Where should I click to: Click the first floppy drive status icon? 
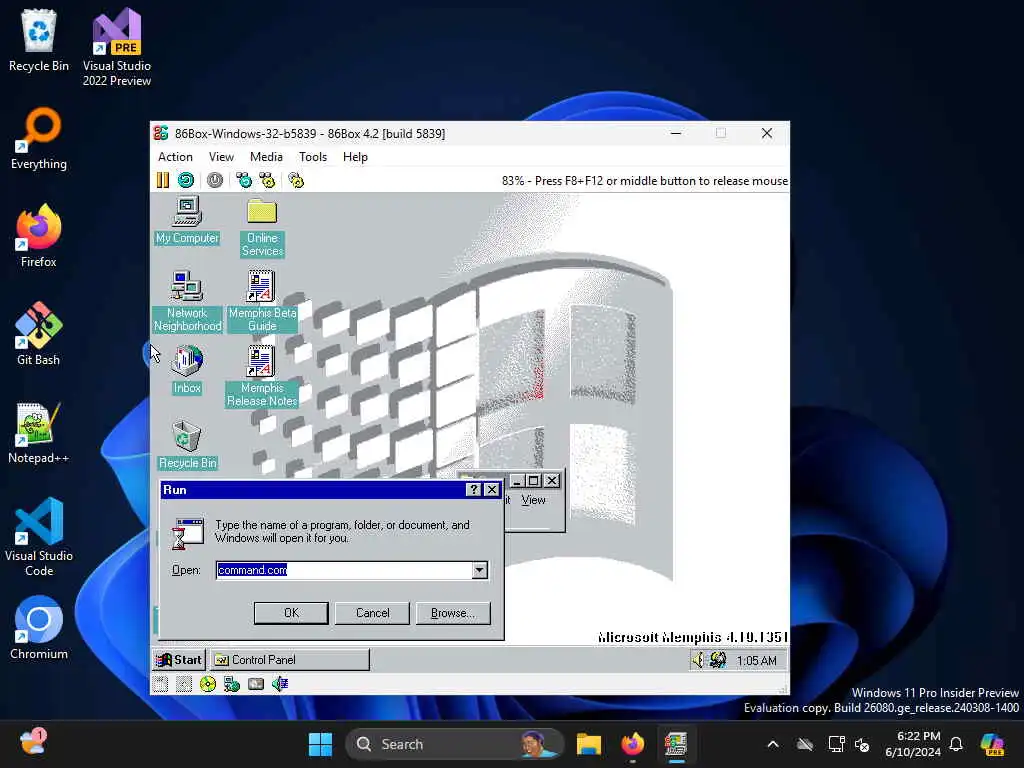pyautogui.click(x=161, y=684)
